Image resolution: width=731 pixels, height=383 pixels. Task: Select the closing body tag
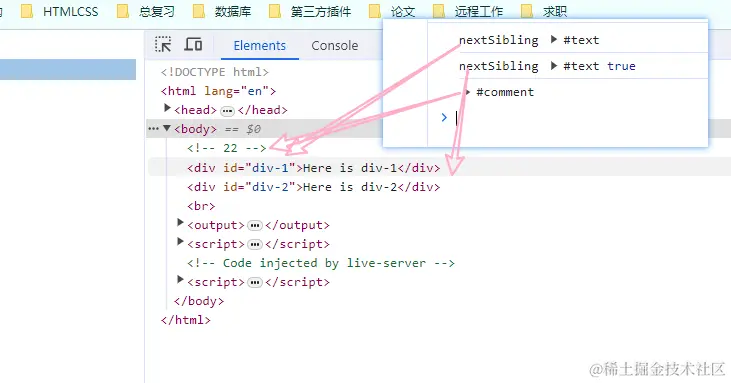pos(199,301)
